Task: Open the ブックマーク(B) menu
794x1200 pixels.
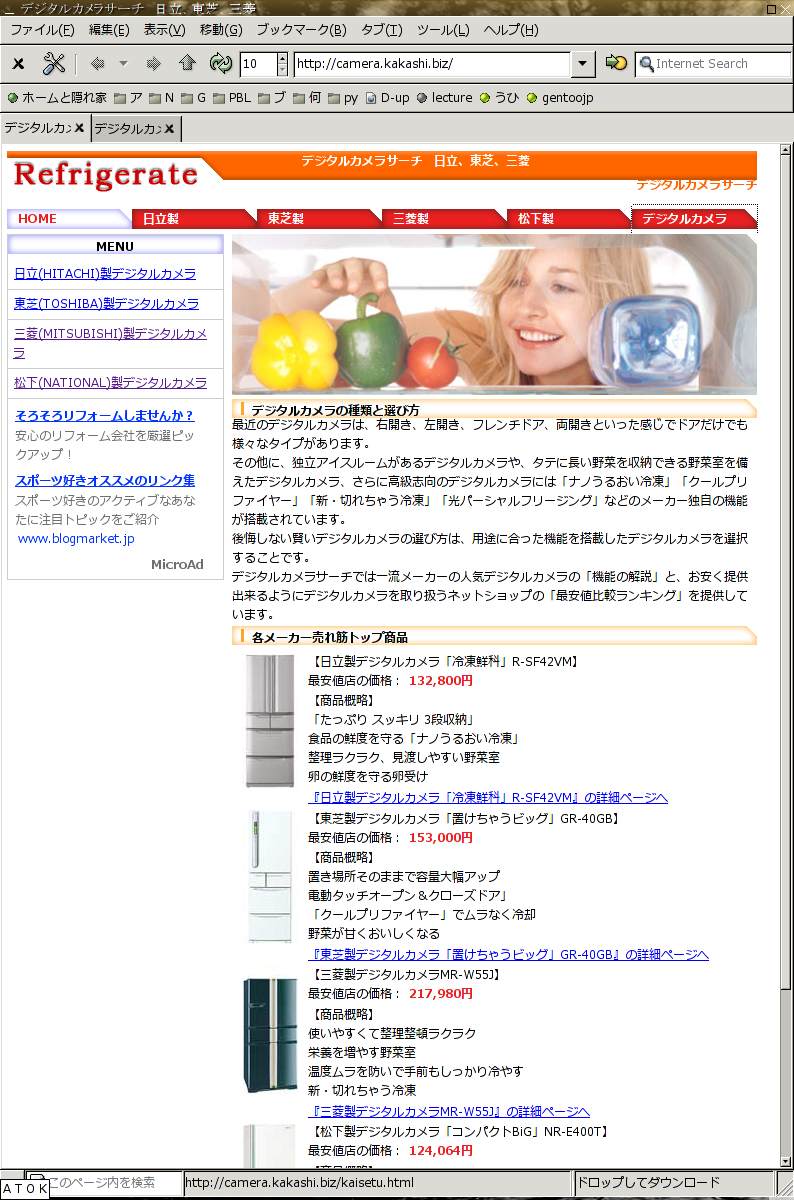Action: (x=302, y=30)
